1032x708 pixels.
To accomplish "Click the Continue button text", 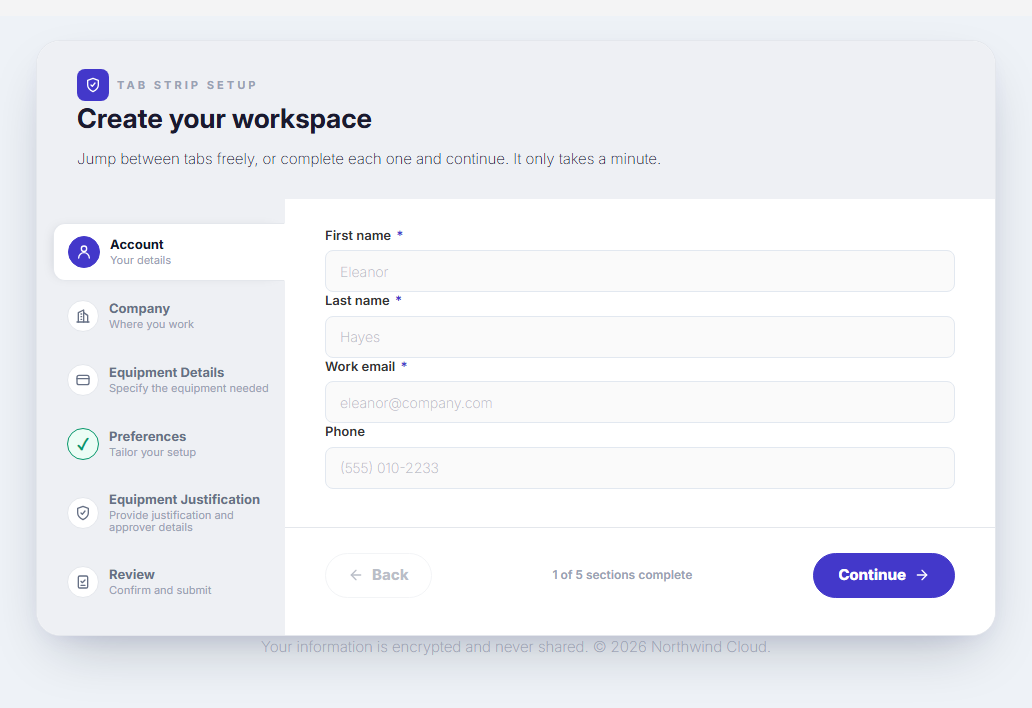I will pyautogui.click(x=872, y=575).
